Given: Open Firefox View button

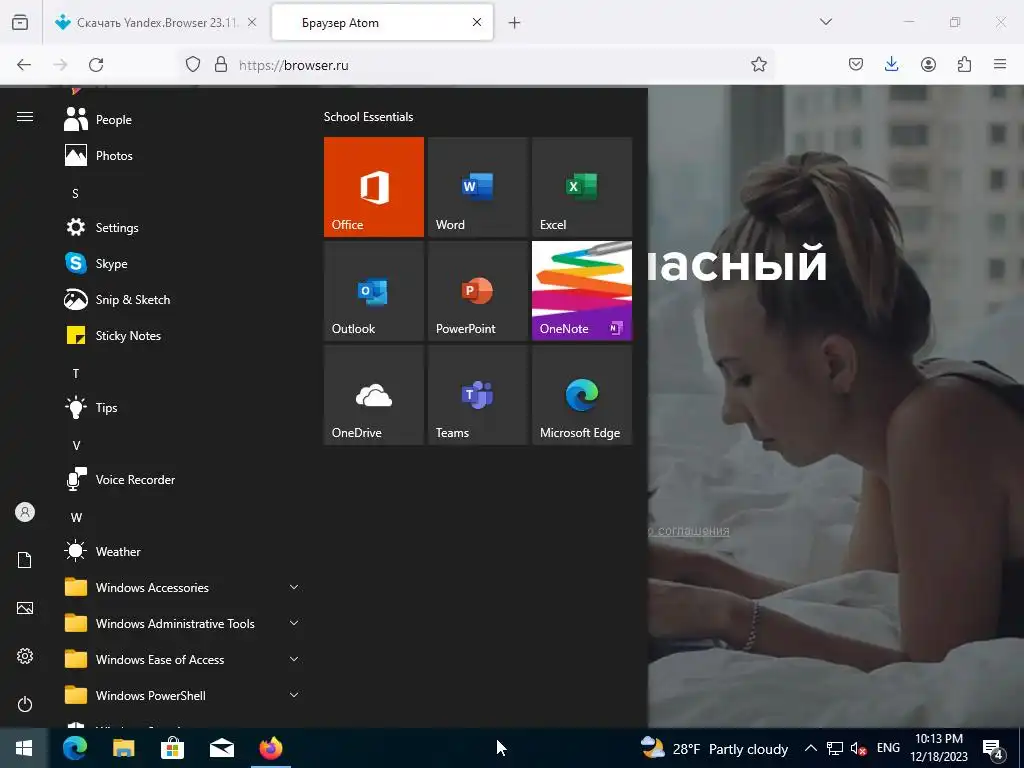Looking at the screenshot, I should [20, 22].
